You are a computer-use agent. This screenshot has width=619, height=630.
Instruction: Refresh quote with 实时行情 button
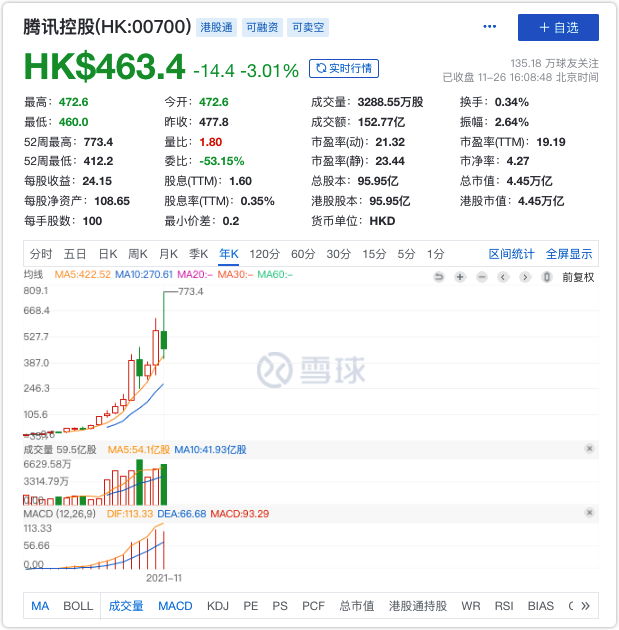coord(343,68)
